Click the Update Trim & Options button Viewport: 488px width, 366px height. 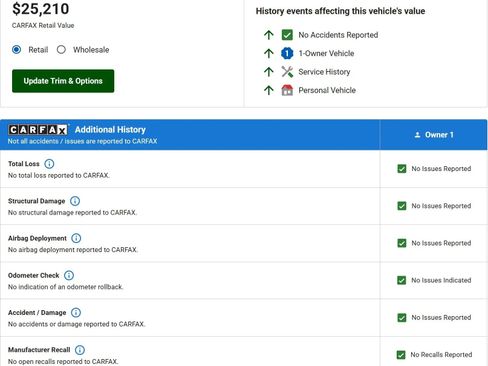coord(63,81)
